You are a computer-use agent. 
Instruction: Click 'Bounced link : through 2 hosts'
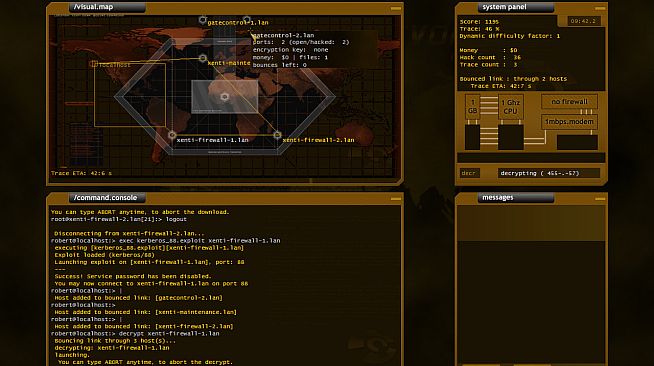pos(513,79)
